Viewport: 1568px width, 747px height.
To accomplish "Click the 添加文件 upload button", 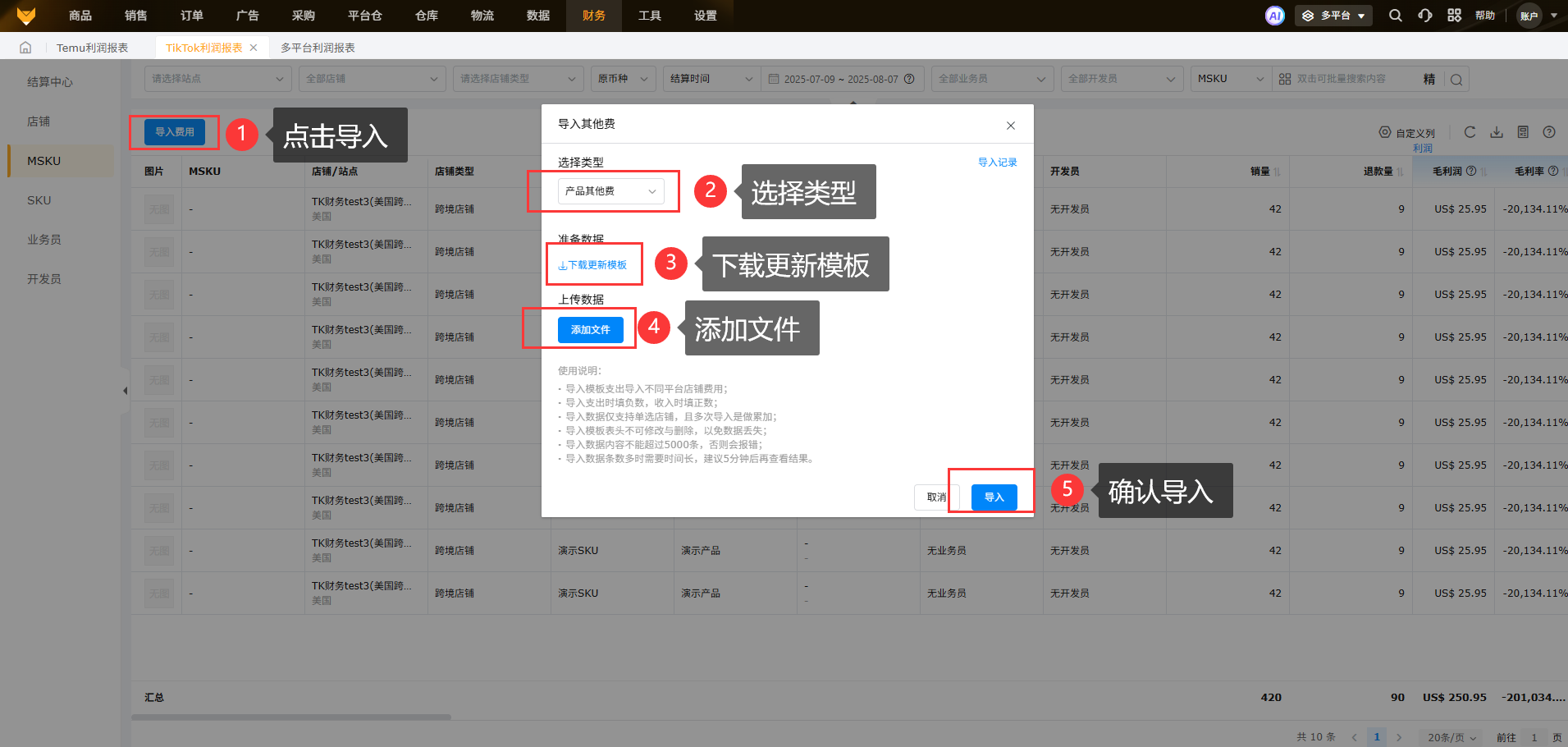I will point(590,329).
